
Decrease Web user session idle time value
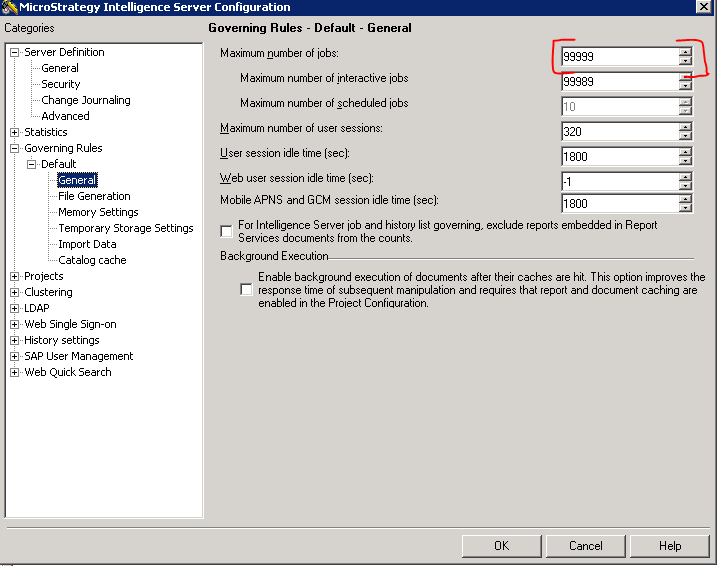pos(685,186)
